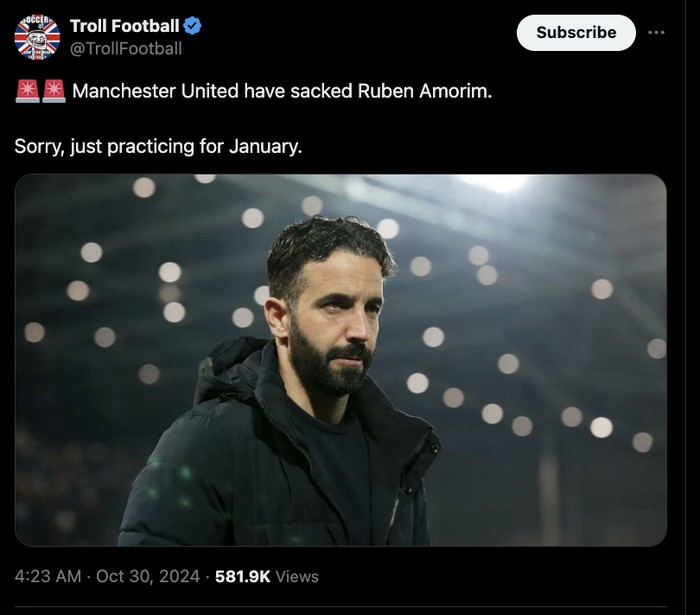Image resolution: width=700 pixels, height=615 pixels.
Task: Click the blue verified badge
Action: tap(194, 26)
